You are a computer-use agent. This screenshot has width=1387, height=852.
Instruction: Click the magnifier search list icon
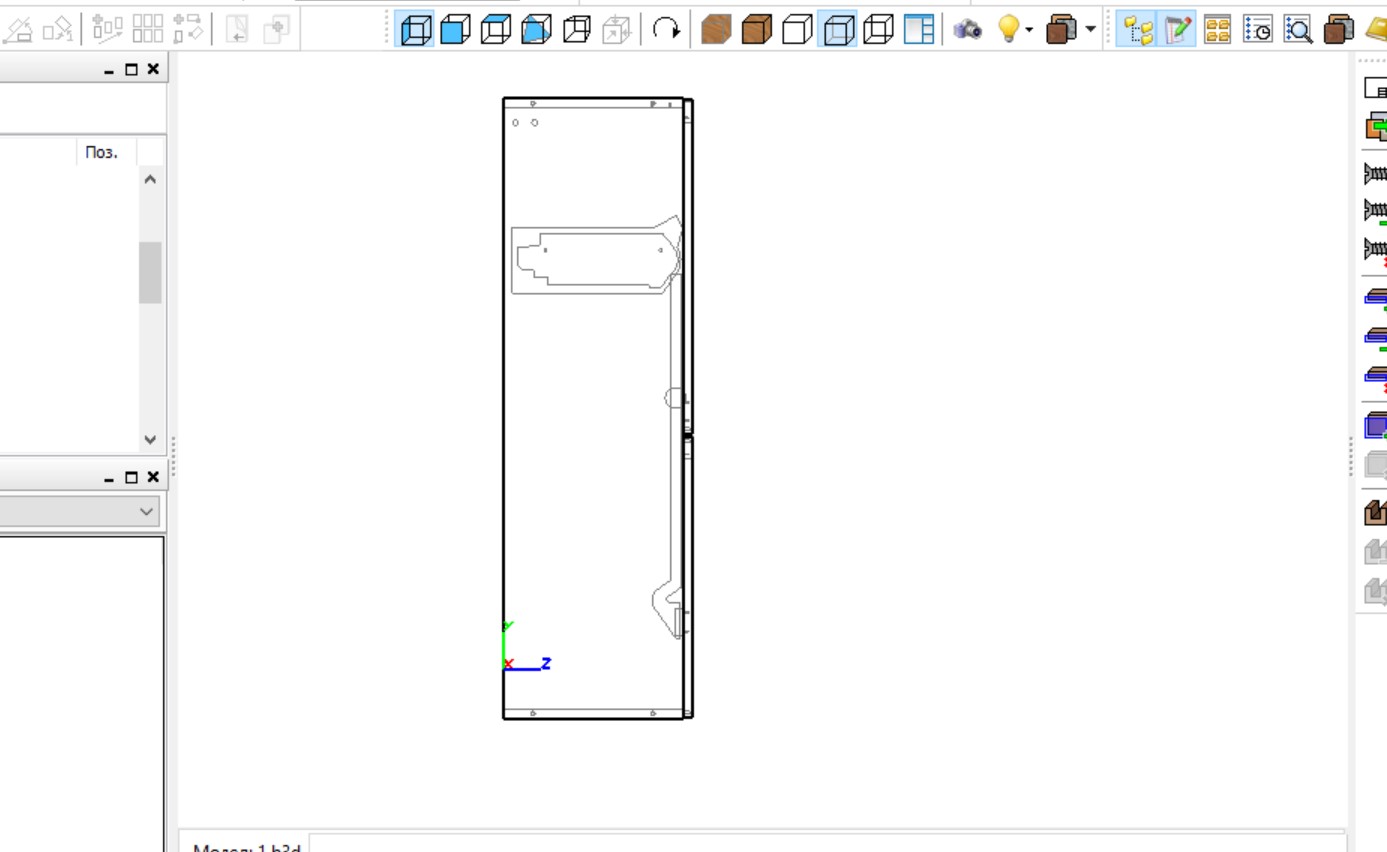1298,31
